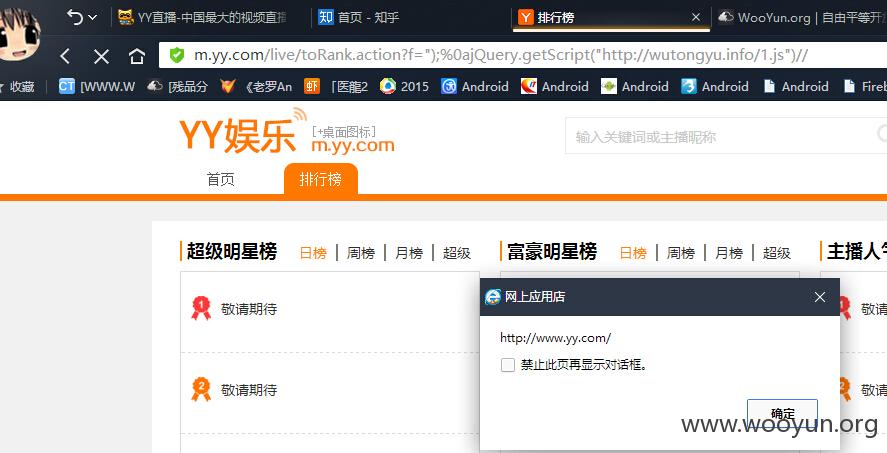This screenshot has height=453, width=887.
Task: Expand the dropdown next to undo arrow
Action: point(93,18)
